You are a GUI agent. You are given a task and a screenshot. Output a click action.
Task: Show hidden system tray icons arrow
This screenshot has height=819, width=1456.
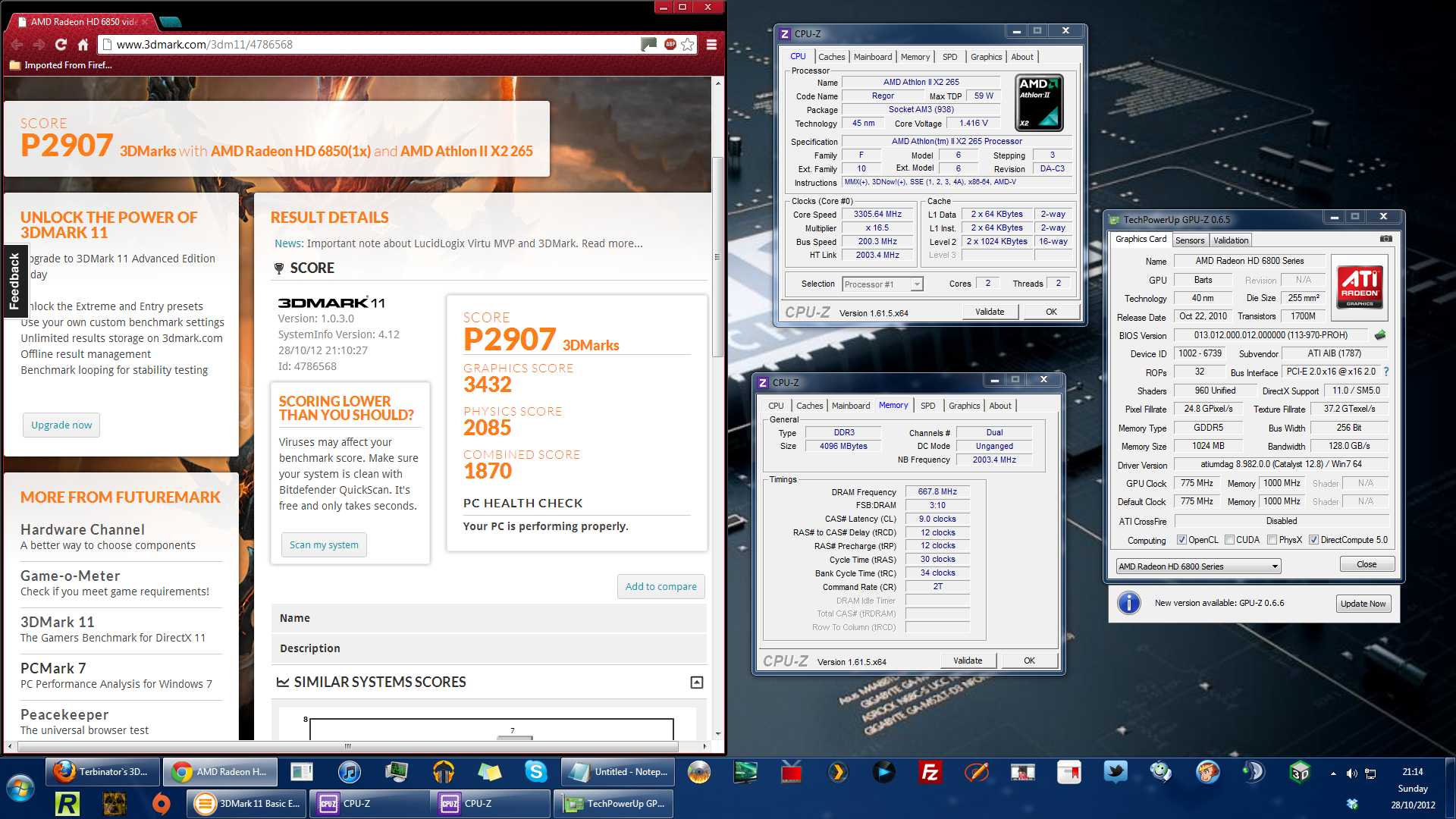[x=1333, y=773]
